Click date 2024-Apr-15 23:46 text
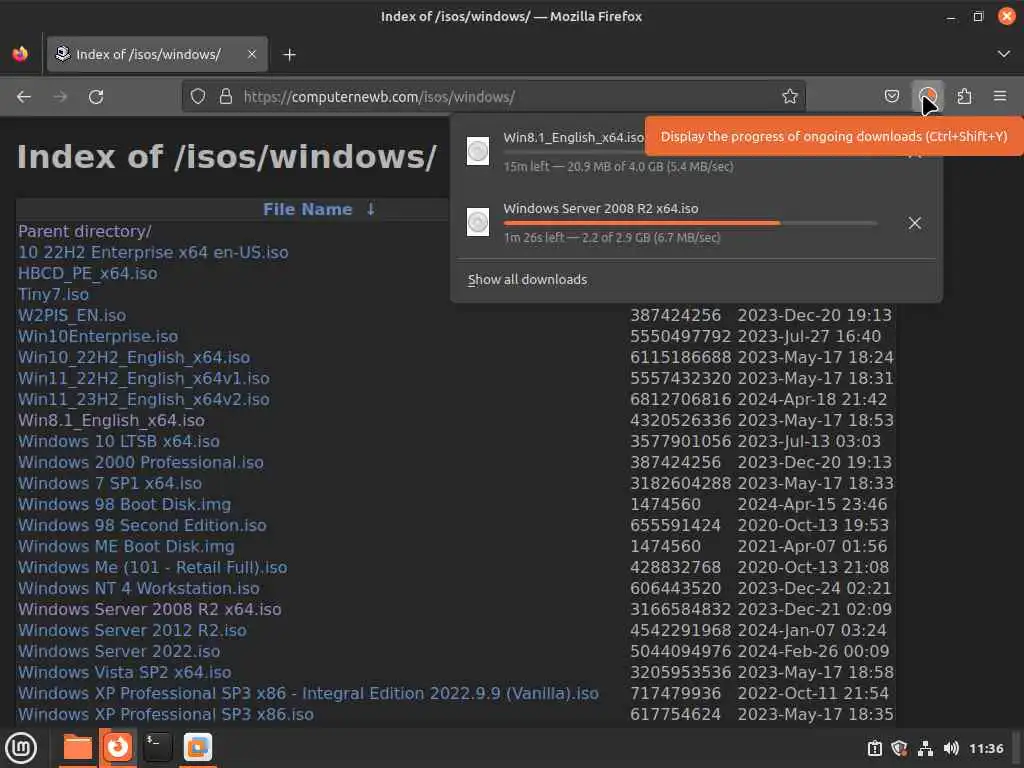 (812, 504)
